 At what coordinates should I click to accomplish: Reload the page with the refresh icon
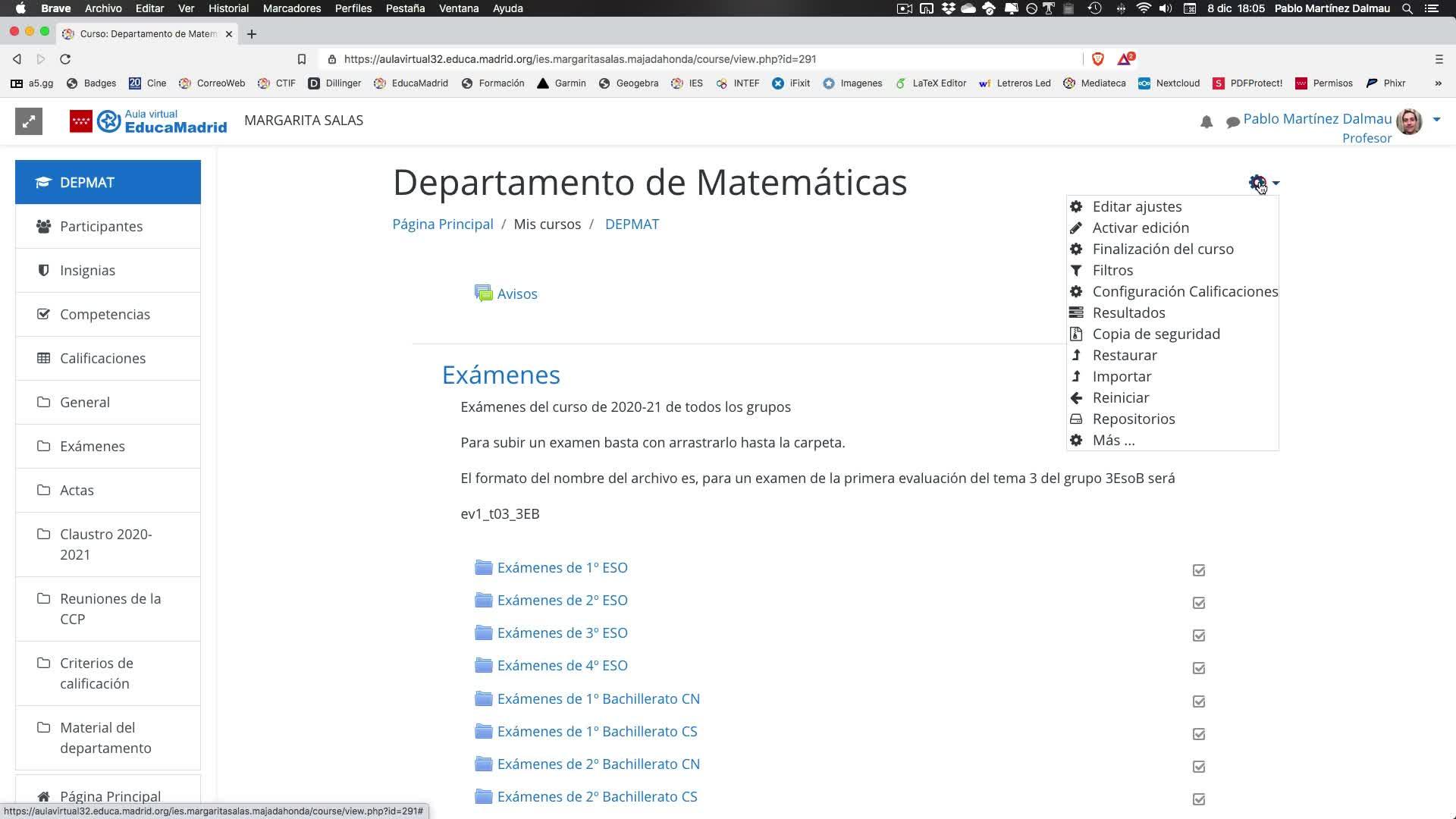(65, 59)
